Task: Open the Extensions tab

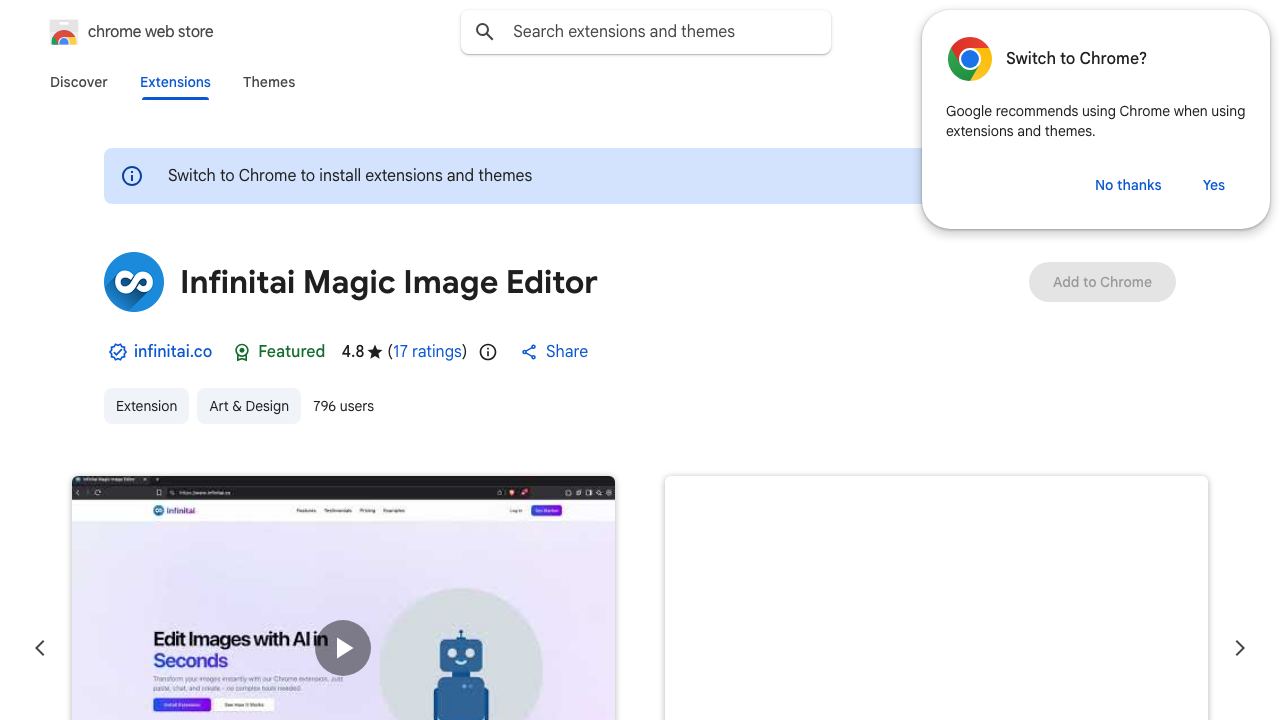Action: tap(175, 82)
